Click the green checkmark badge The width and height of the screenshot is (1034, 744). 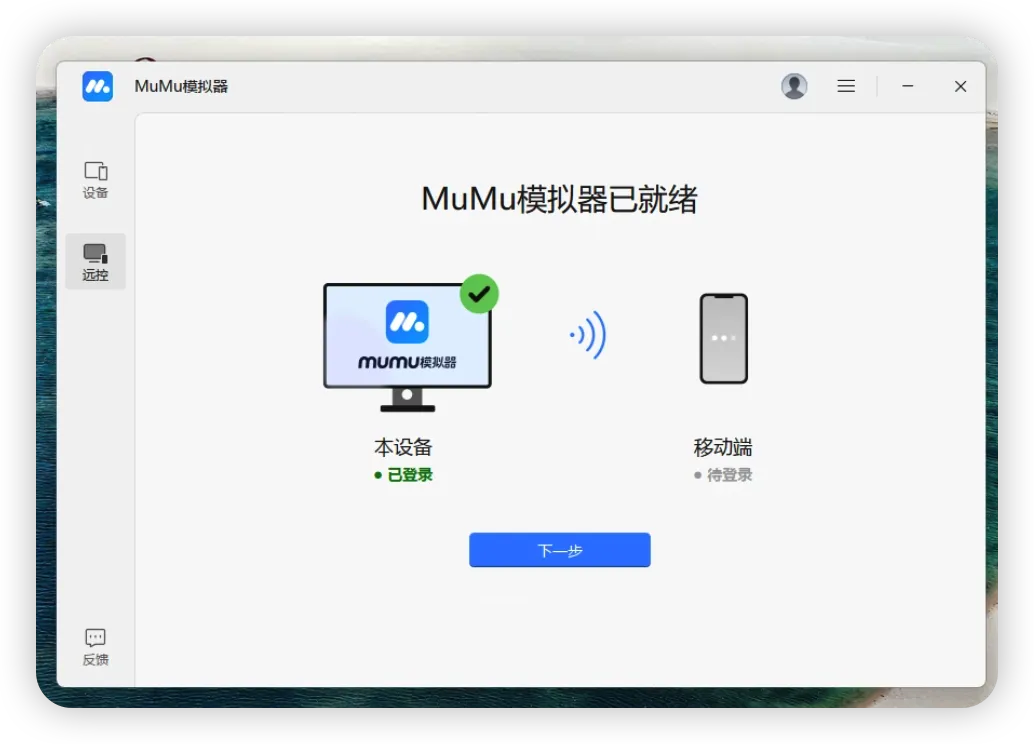[x=479, y=294]
